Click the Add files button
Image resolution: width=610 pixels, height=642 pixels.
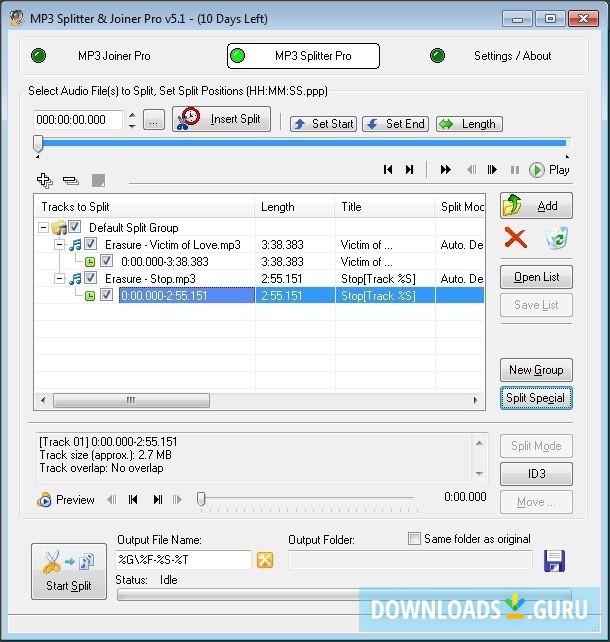536,206
